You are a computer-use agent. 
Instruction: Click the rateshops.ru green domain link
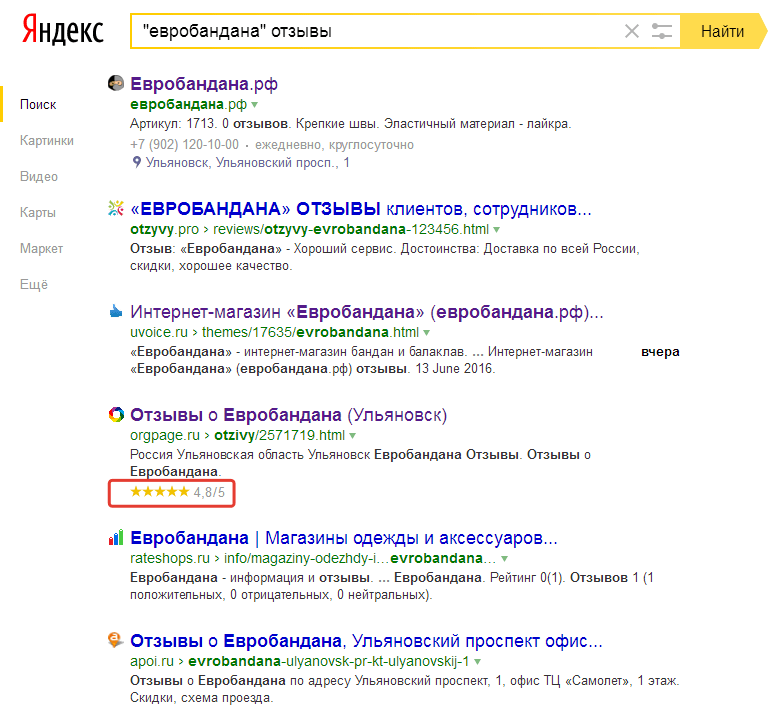coord(170,558)
